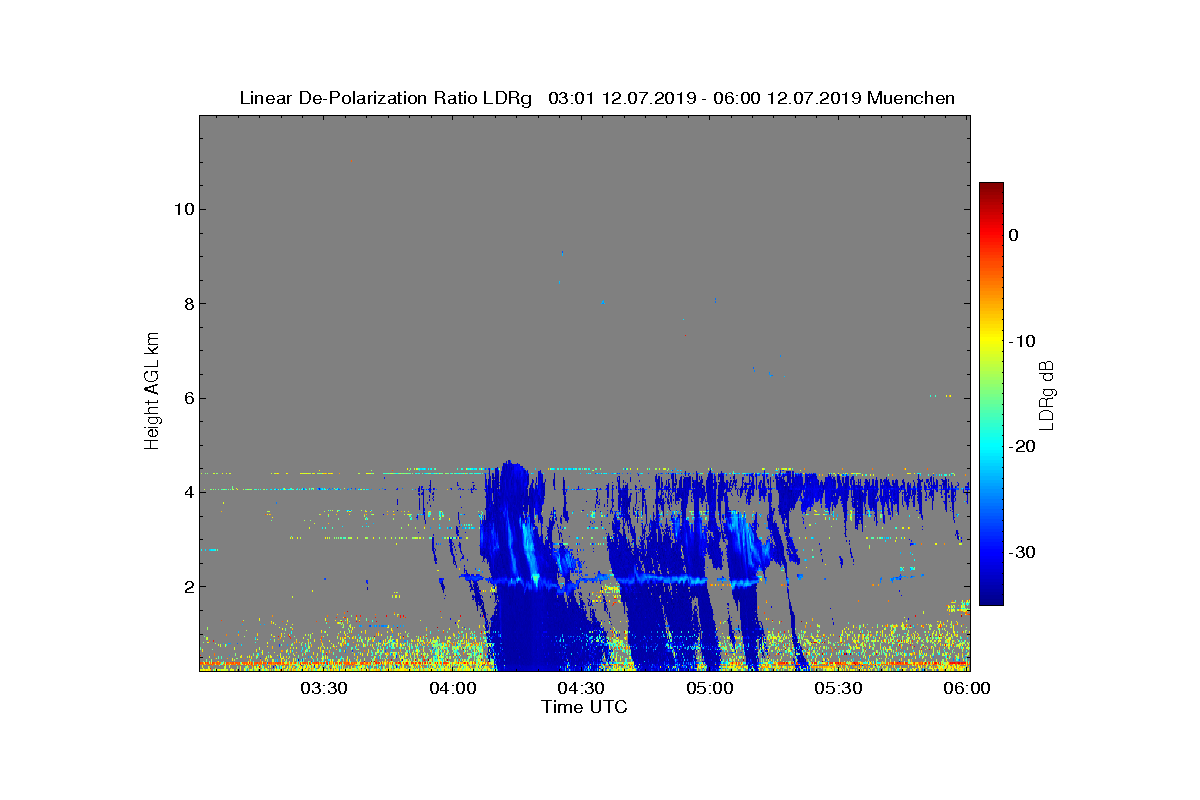This screenshot has height=800, width=1200.
Task: Click the dark blue bottom of the colorbar
Action: click(x=991, y=597)
